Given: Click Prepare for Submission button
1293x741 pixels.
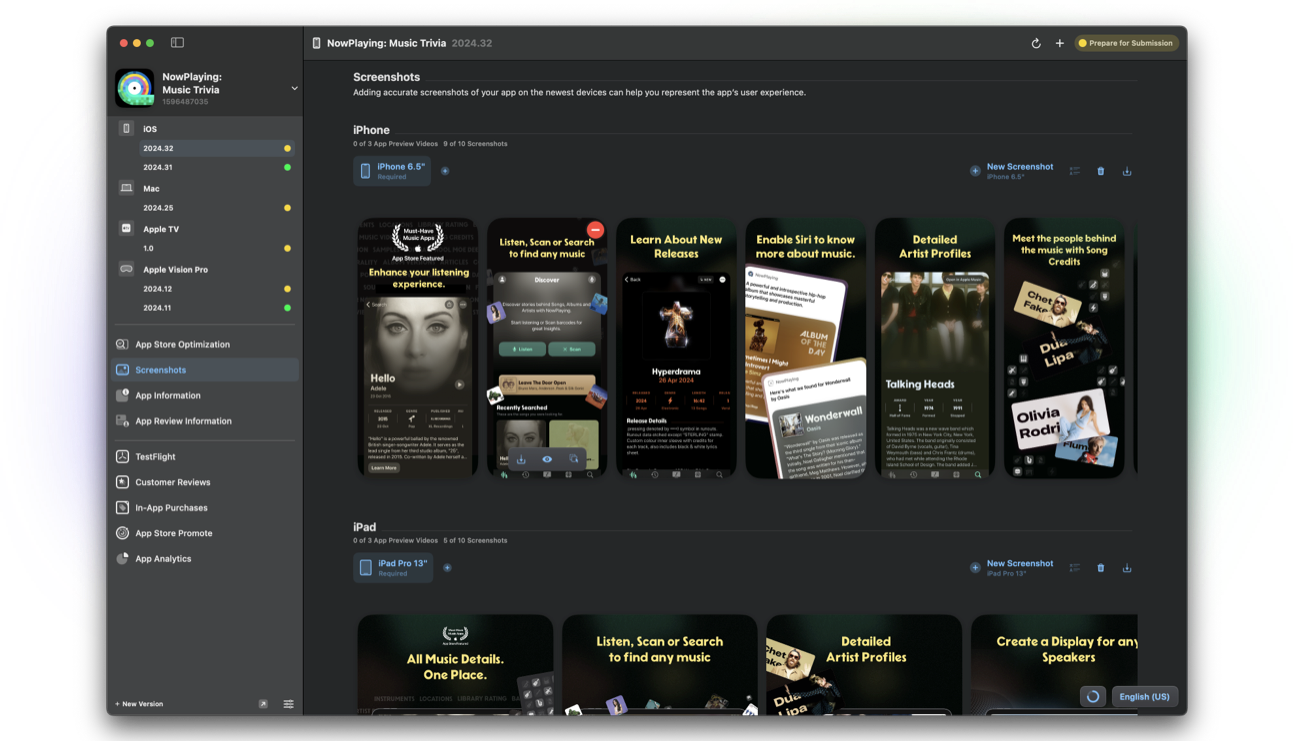Looking at the screenshot, I should point(1126,43).
